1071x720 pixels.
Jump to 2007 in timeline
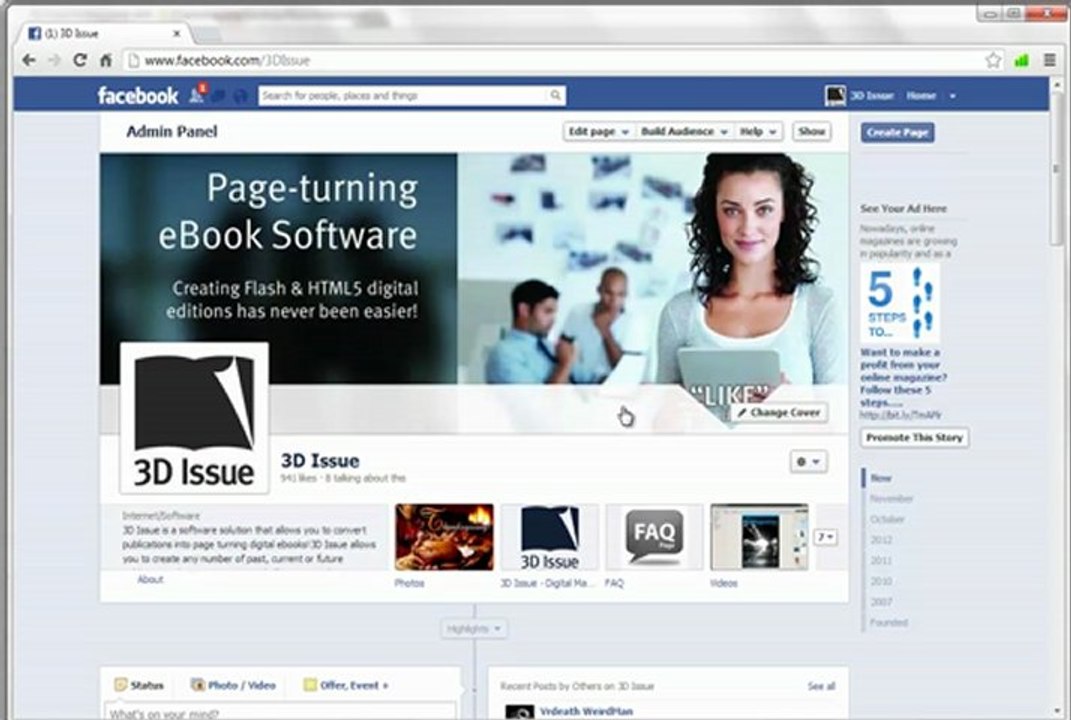pos(881,602)
